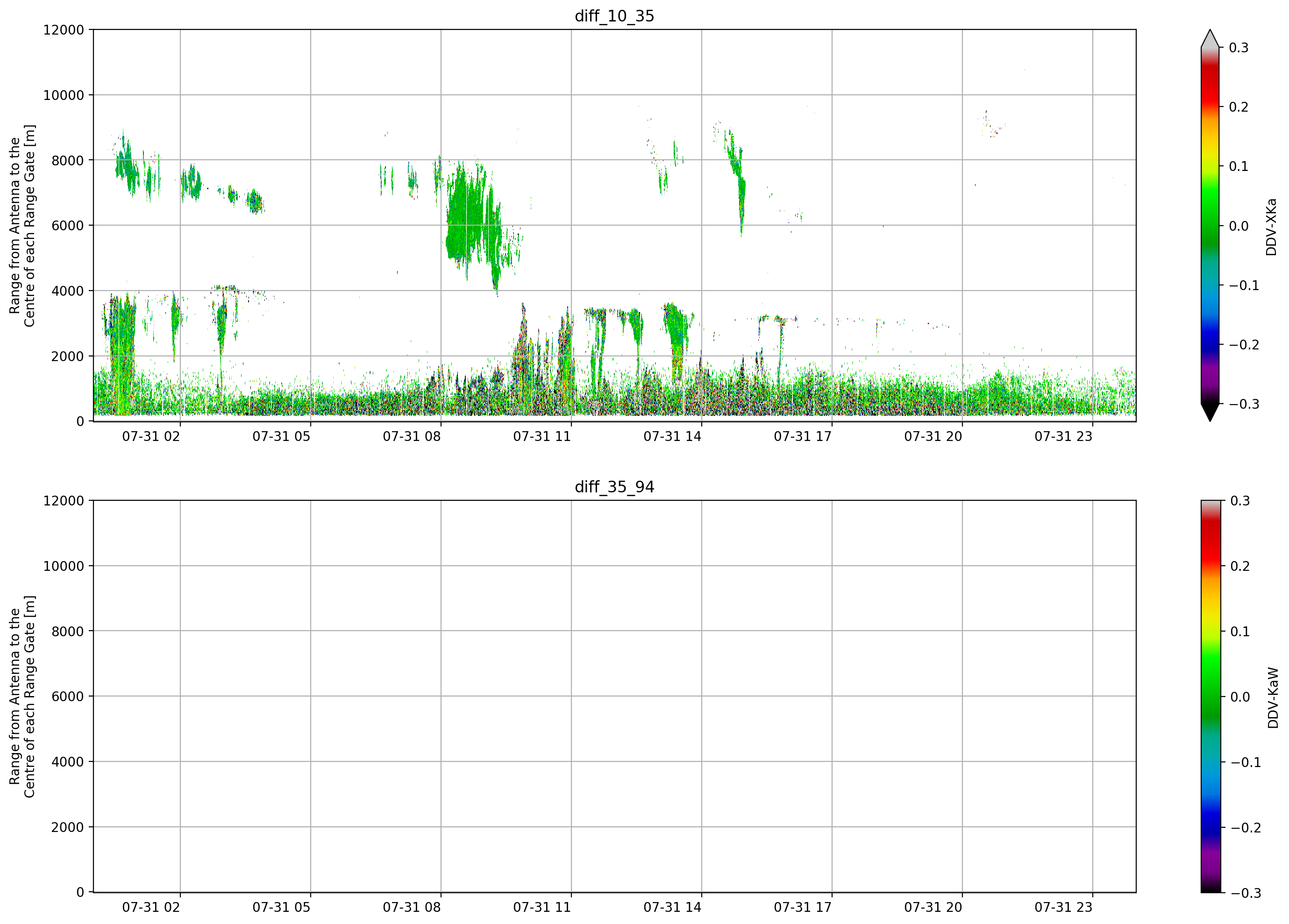Image resolution: width=1289 pixels, height=924 pixels.
Task: Click the yellow band of the DDV-XKa colorbar
Action: [1210, 149]
